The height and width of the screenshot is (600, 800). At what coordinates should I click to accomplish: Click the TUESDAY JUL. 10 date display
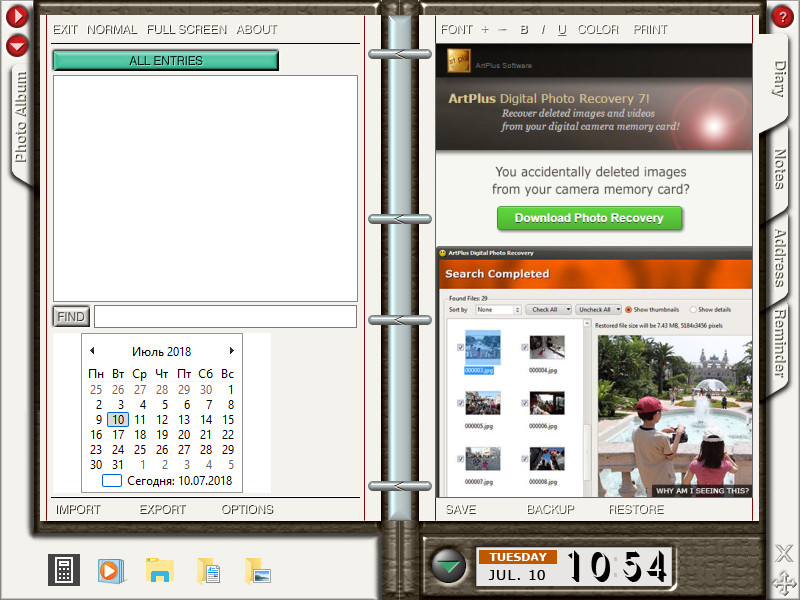[518, 566]
